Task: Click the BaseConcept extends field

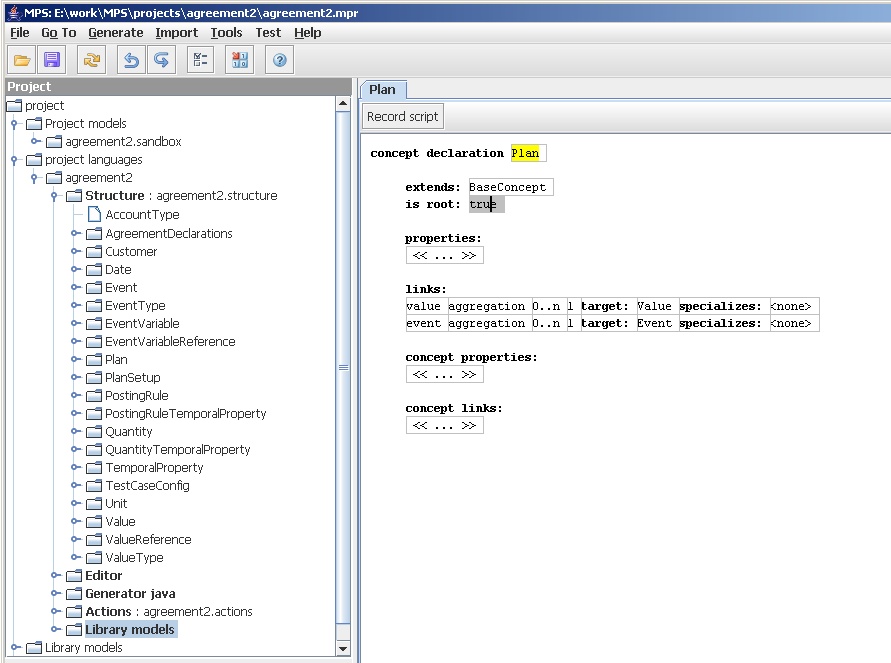Action: (508, 187)
